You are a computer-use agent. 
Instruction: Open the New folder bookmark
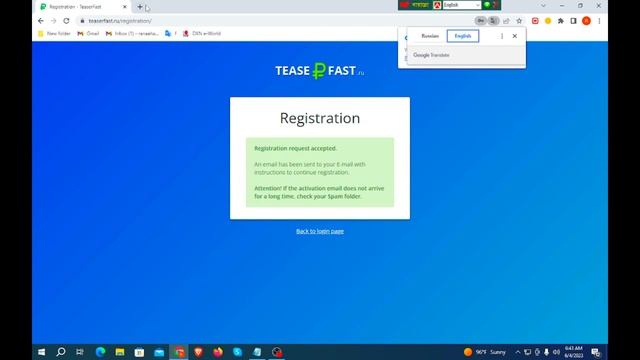[54, 33]
